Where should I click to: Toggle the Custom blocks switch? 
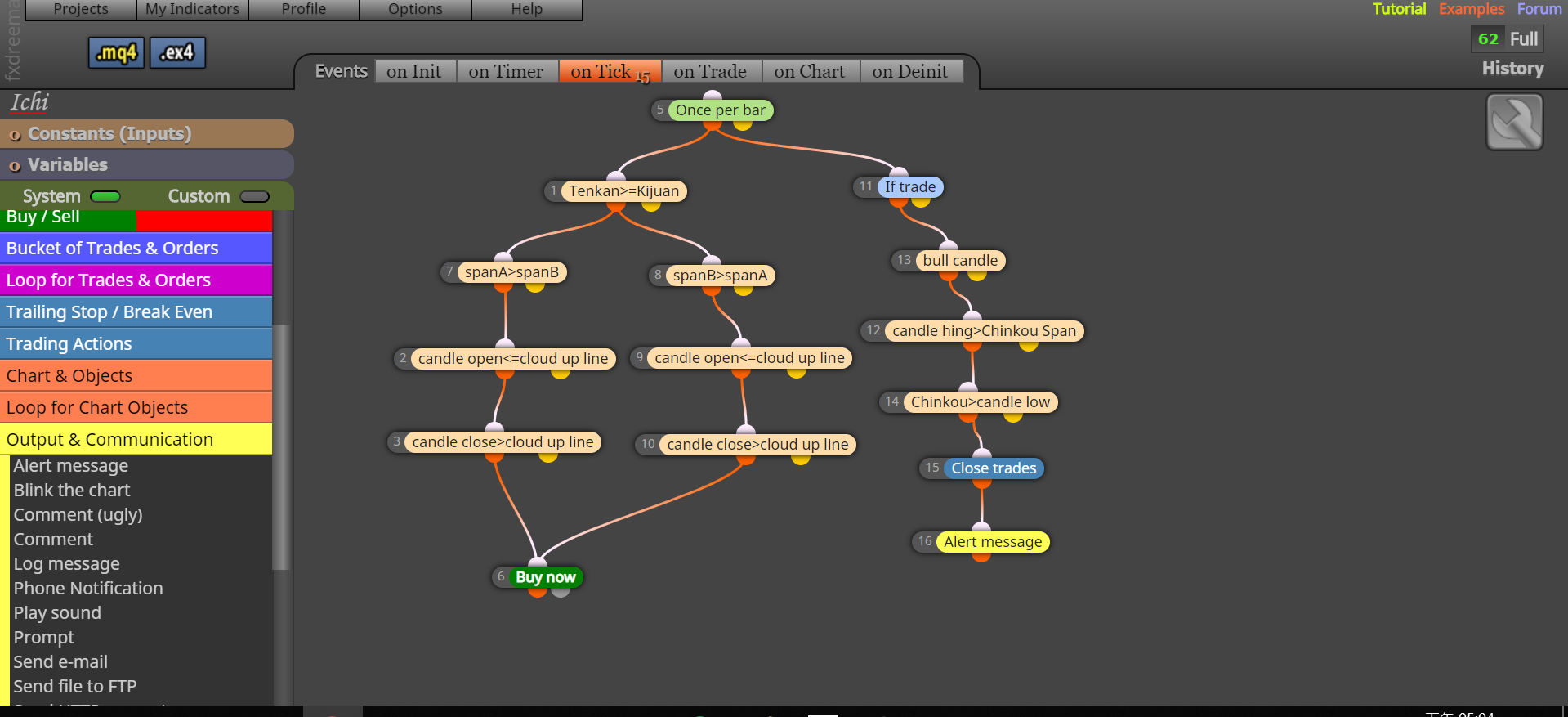point(254,196)
